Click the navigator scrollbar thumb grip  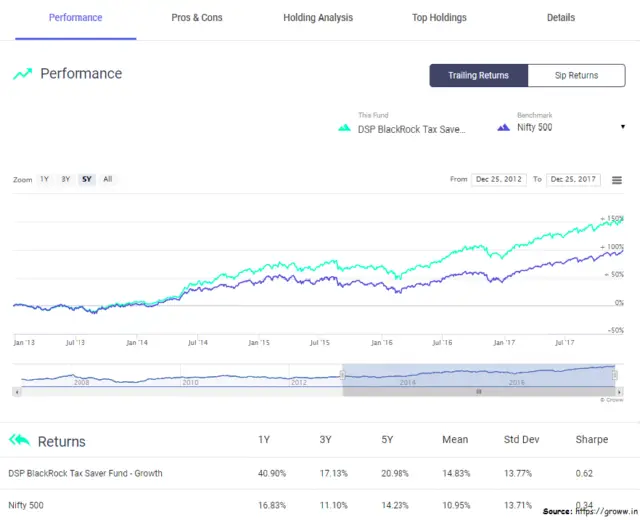479,392
